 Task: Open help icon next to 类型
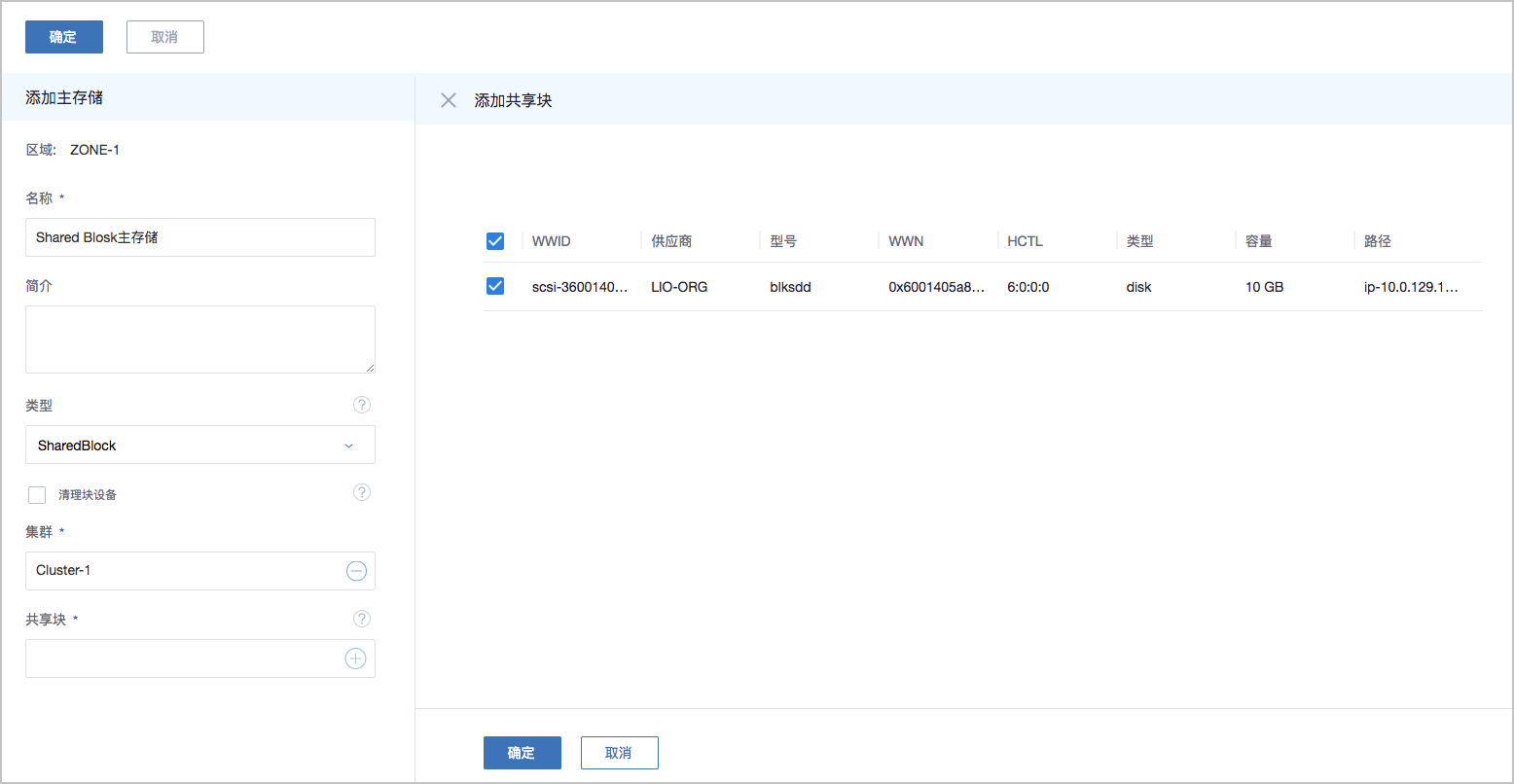[x=362, y=405]
